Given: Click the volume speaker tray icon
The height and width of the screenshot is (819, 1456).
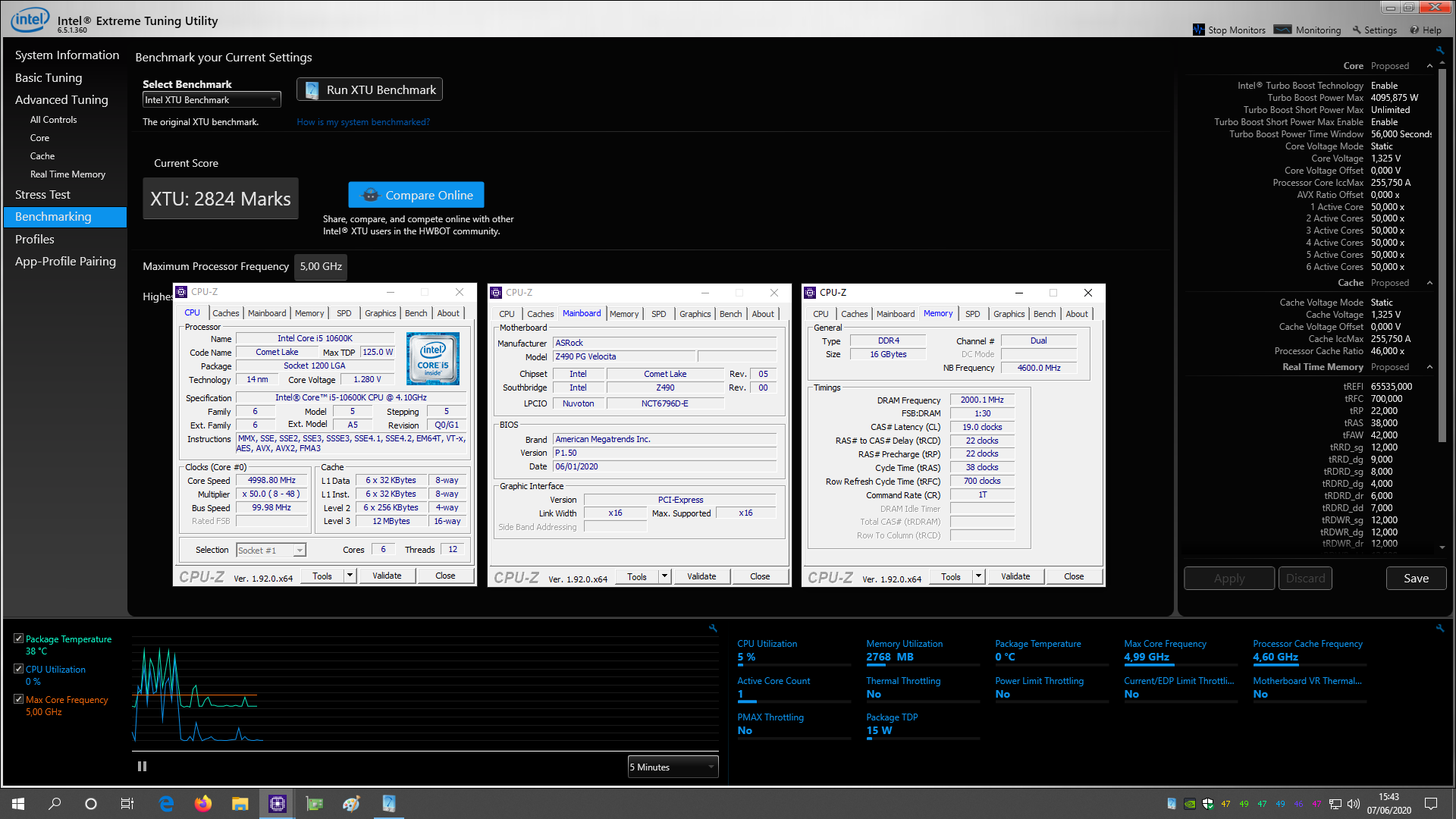Looking at the screenshot, I should pos(1354,804).
